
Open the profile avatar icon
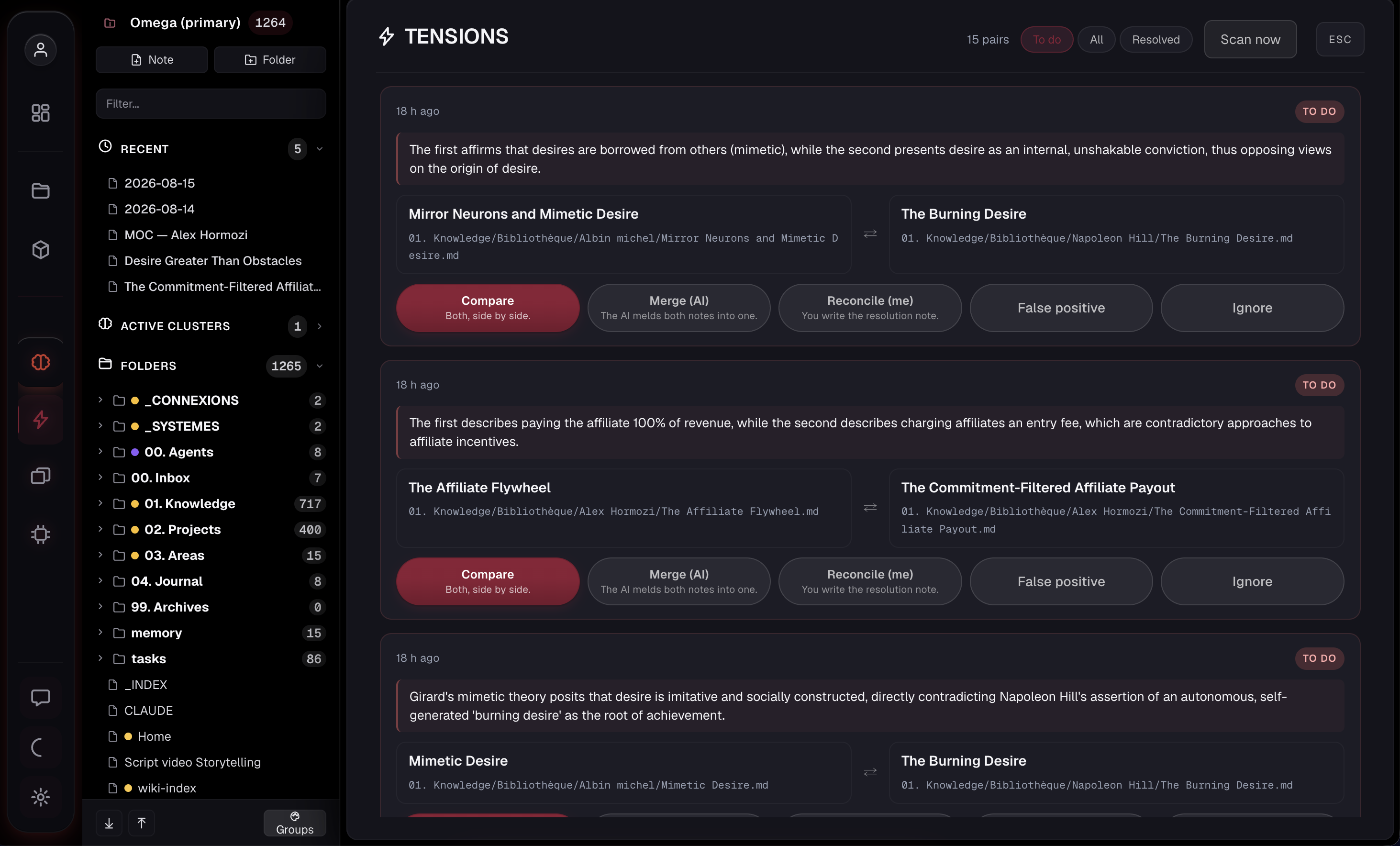[40, 50]
